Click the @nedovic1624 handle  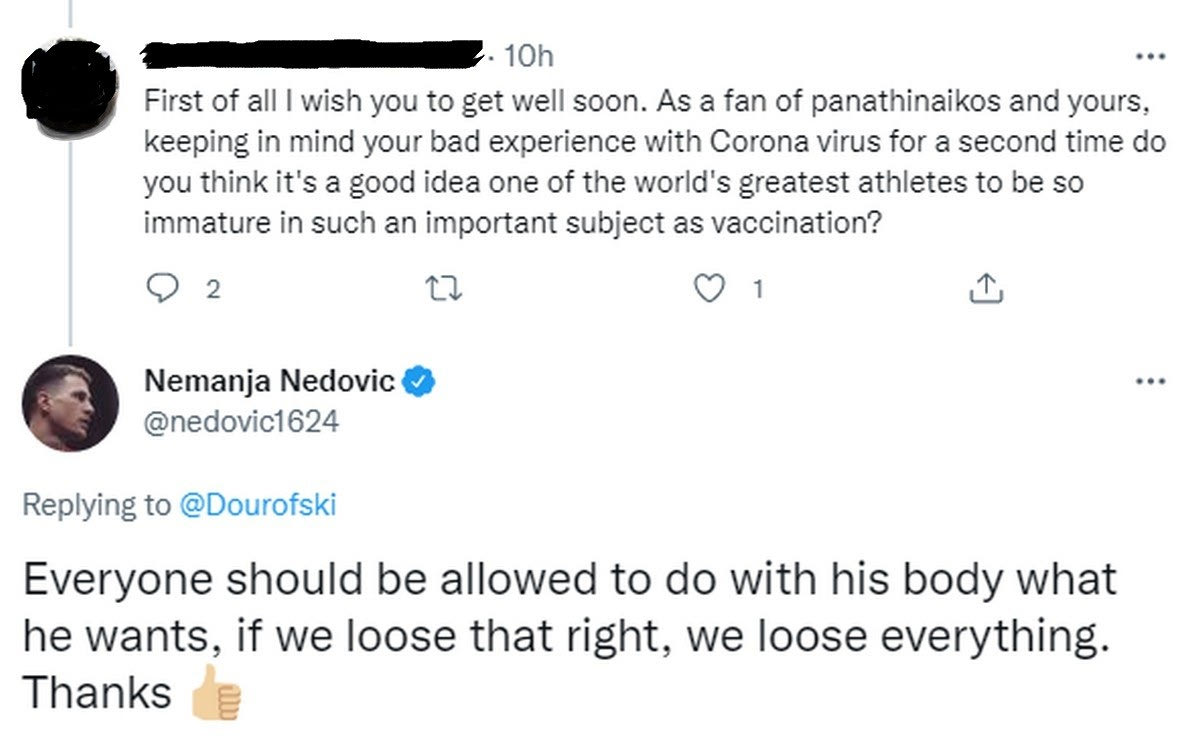tap(242, 422)
